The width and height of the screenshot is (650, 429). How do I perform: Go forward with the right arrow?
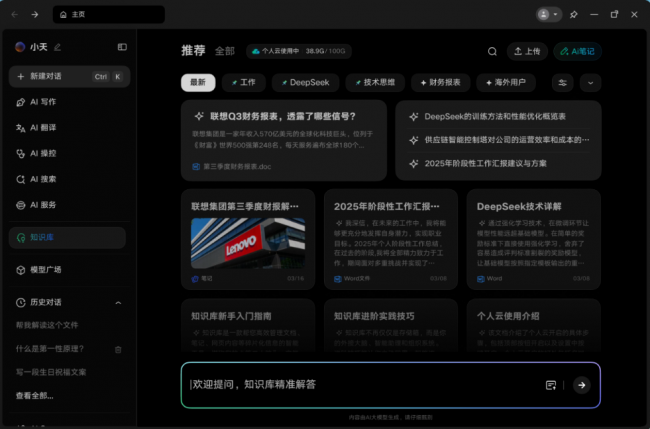(35, 15)
